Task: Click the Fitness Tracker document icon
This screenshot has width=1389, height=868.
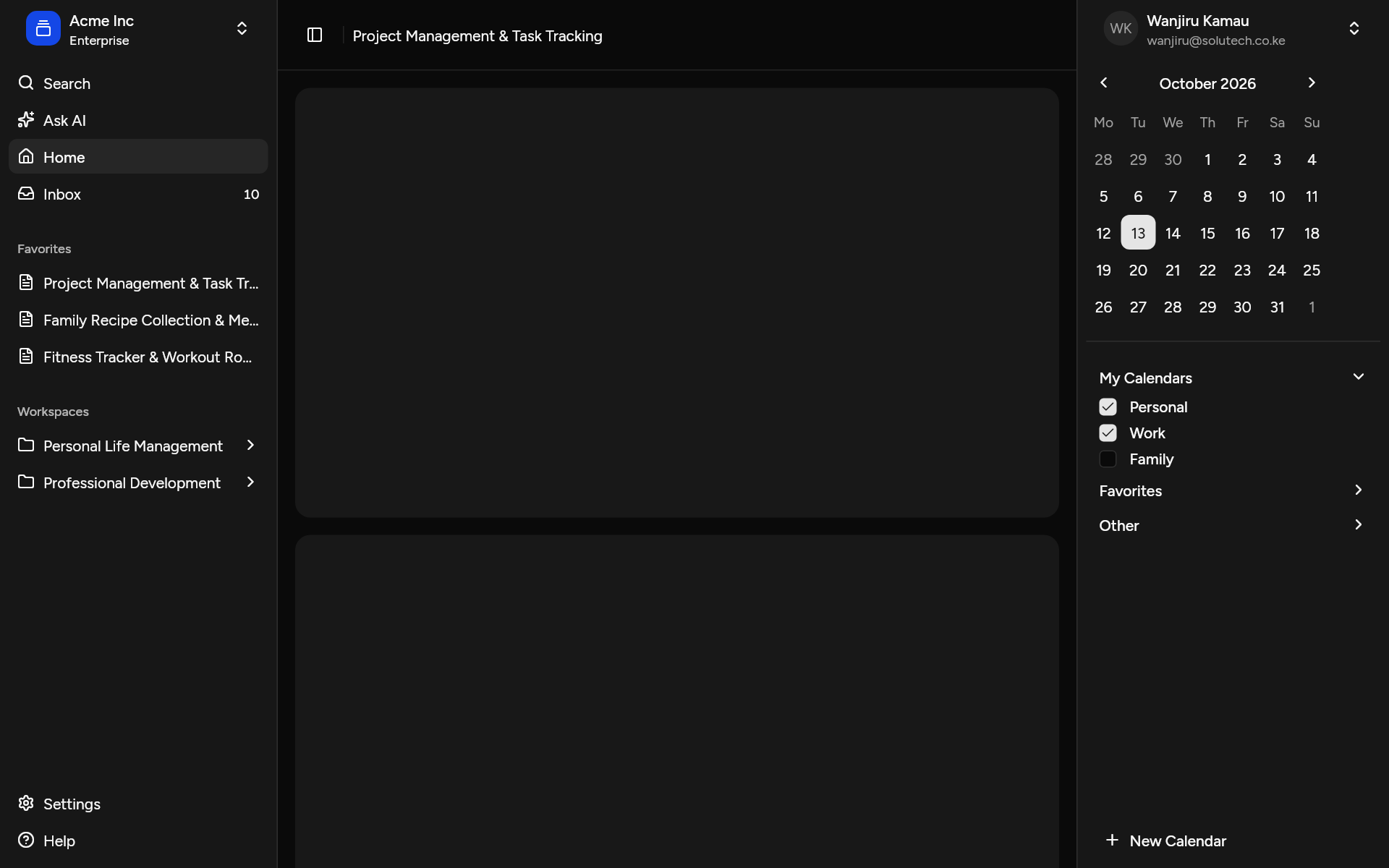Action: pos(26,356)
